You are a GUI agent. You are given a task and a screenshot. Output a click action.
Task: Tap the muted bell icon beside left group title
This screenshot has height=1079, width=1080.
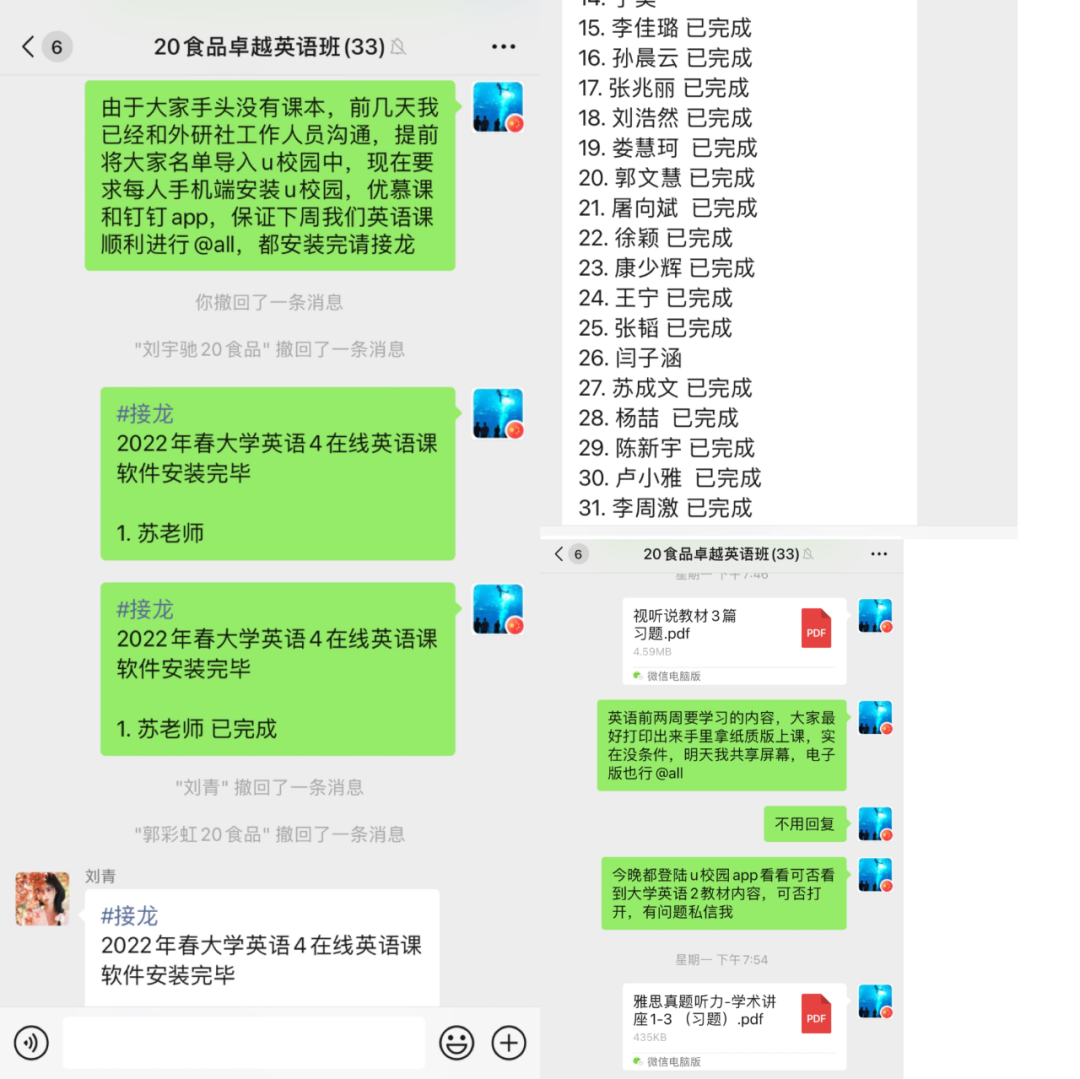click(x=399, y=47)
